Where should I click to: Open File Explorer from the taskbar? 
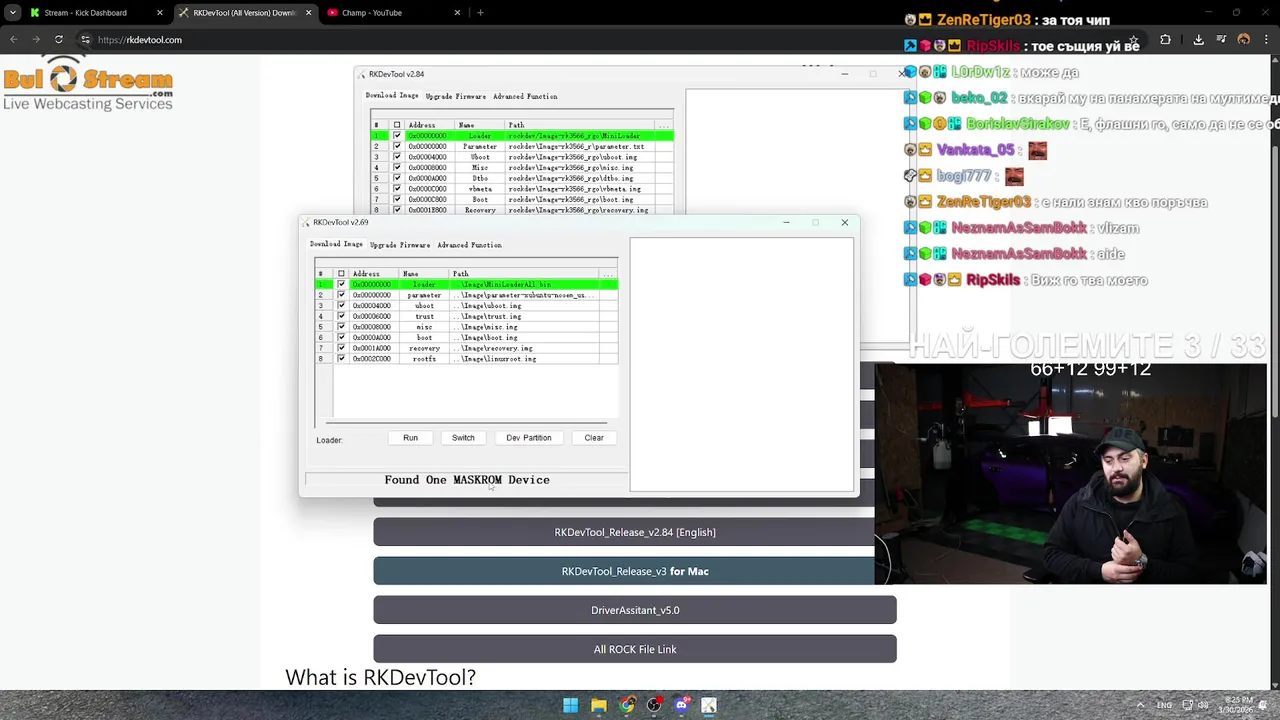point(598,705)
